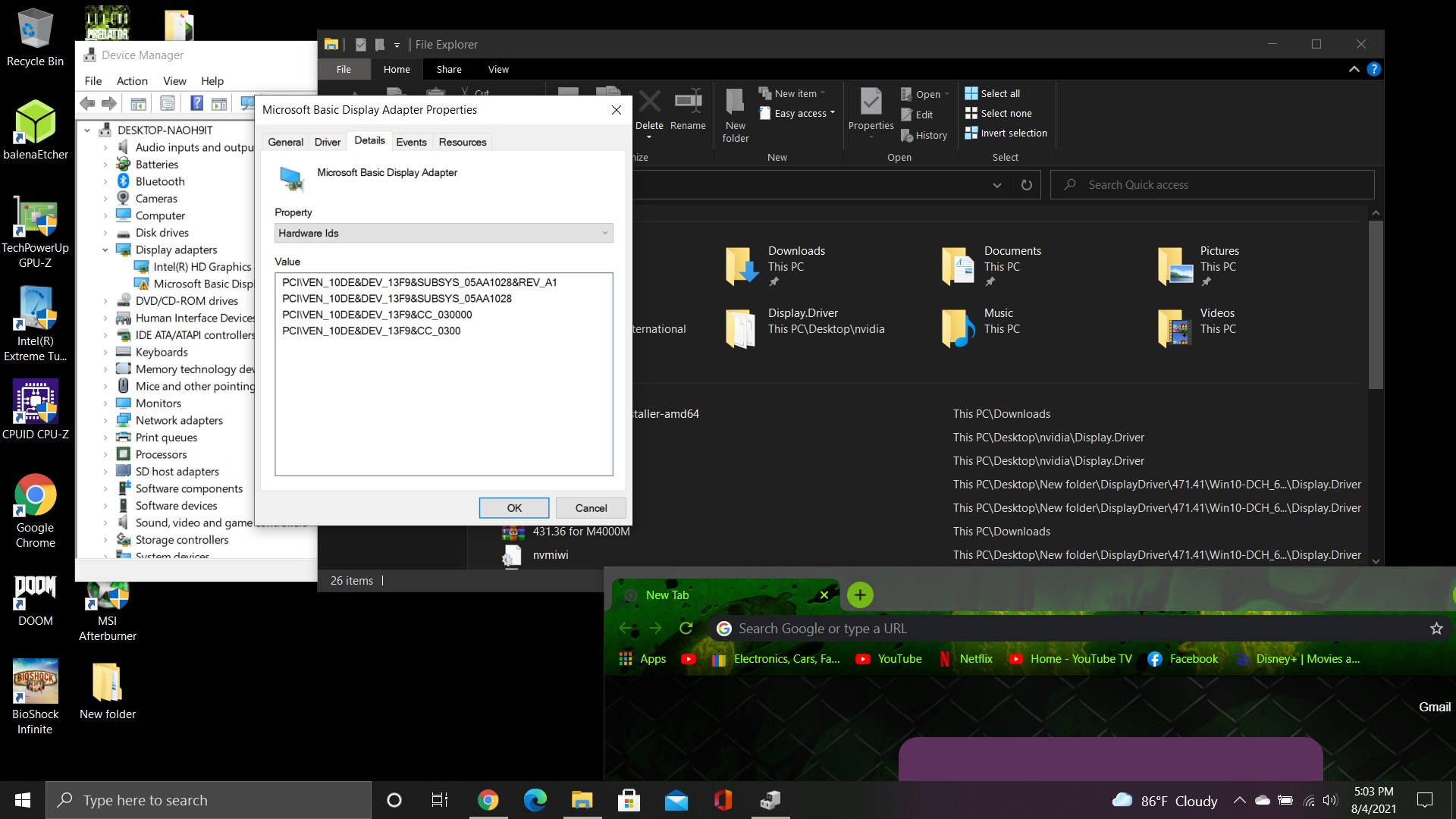Open the View ribbon tab
The image size is (1456, 819).
[498, 69]
